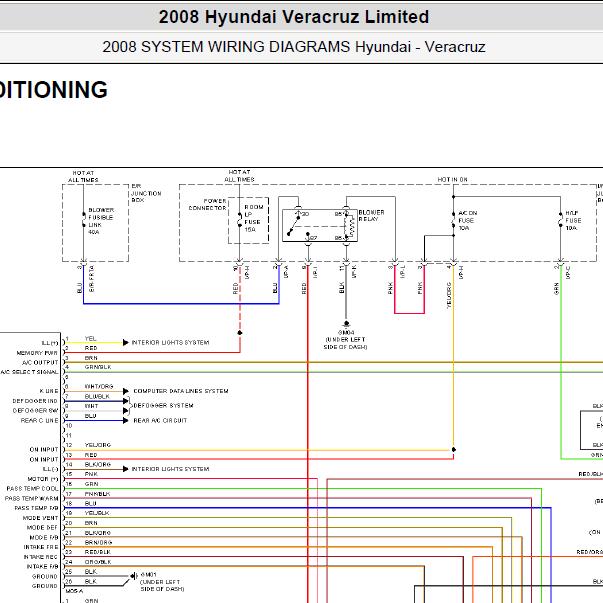Select the 'PASS TEMP COOL' pin label
The image size is (603, 603).
[32, 488]
